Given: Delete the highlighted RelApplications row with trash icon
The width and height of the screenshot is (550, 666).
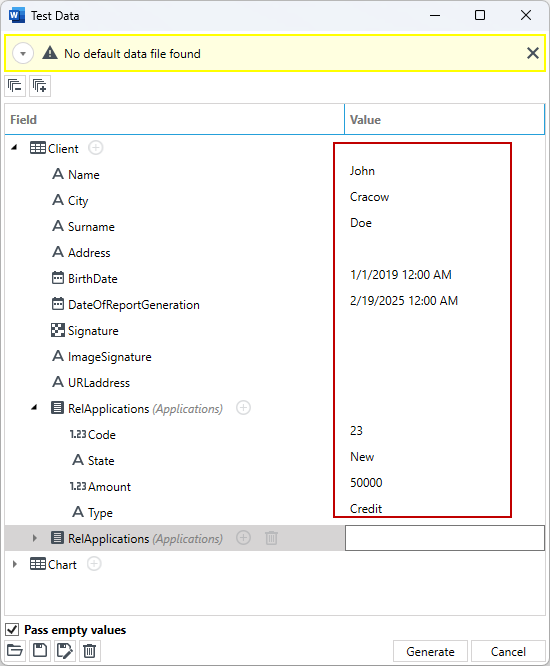Looking at the screenshot, I should (271, 538).
